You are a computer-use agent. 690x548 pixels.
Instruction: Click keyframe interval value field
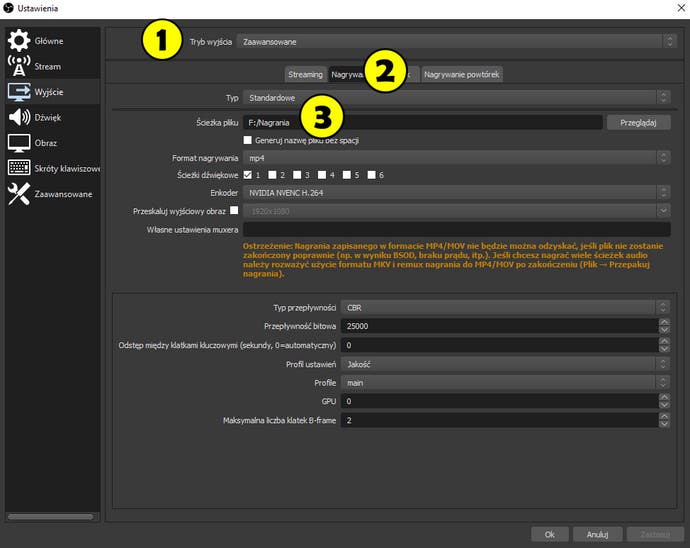[500, 345]
